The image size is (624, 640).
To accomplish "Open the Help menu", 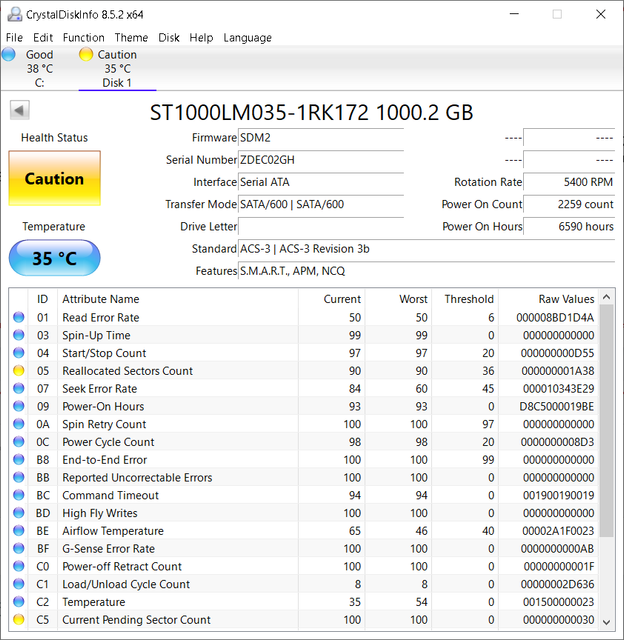I will (x=201, y=38).
